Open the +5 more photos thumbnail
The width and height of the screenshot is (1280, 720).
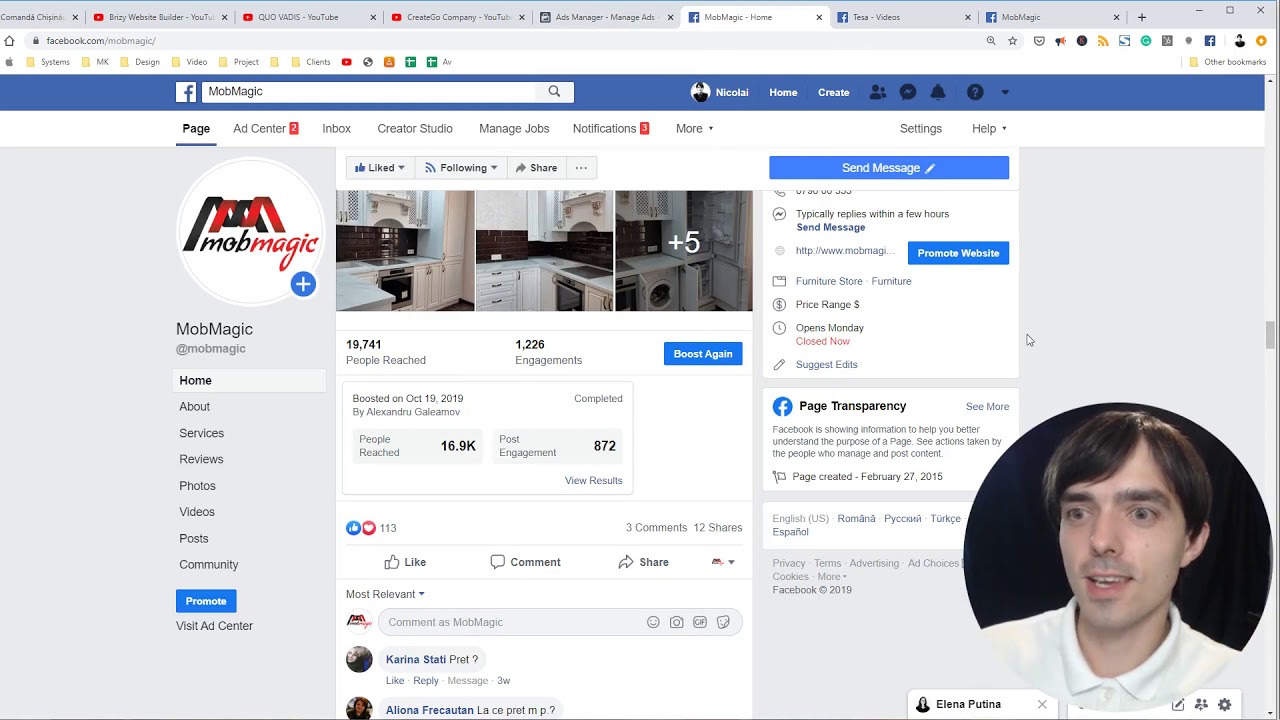tap(684, 251)
